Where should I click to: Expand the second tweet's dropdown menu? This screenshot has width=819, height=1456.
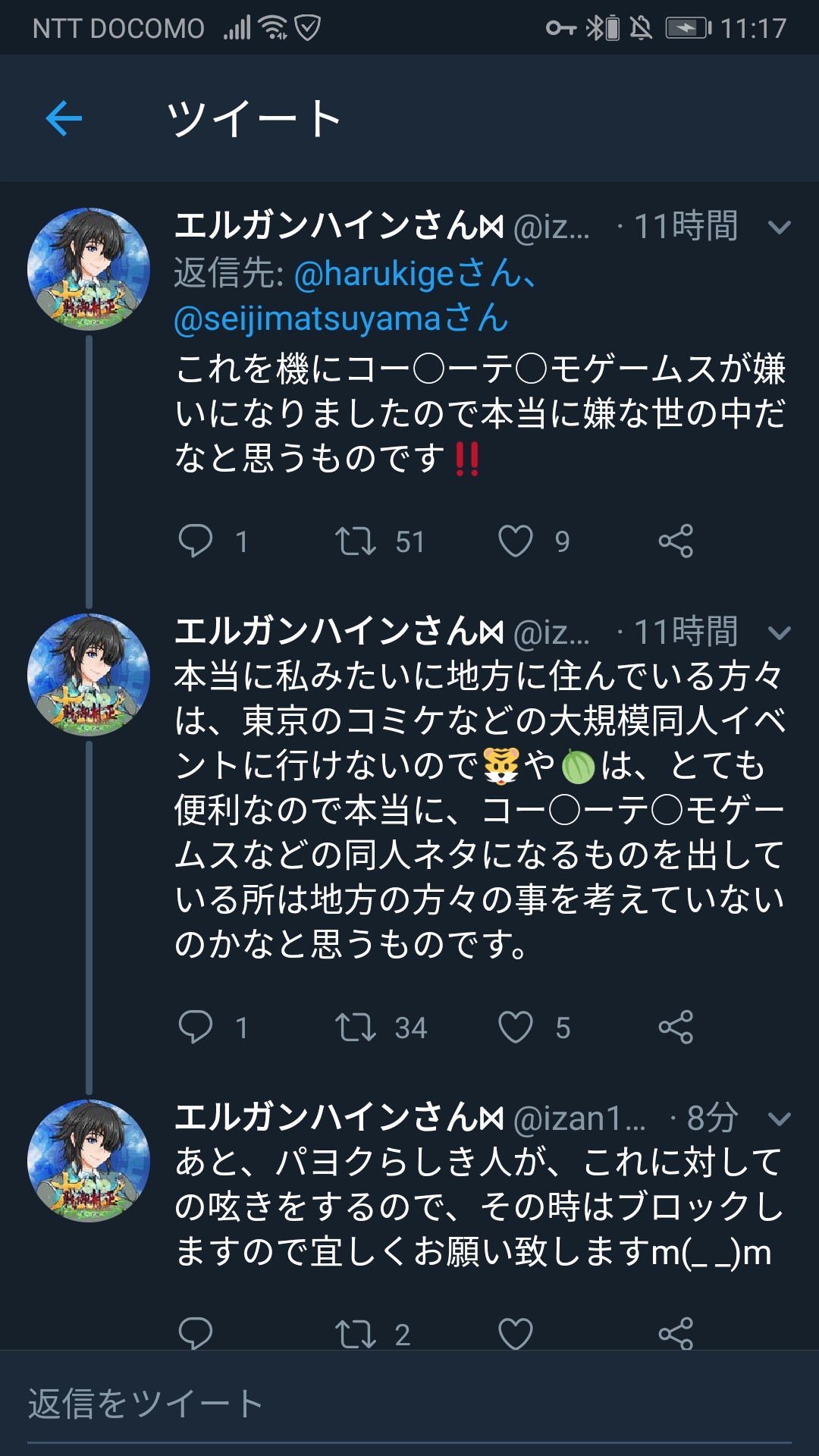779,632
